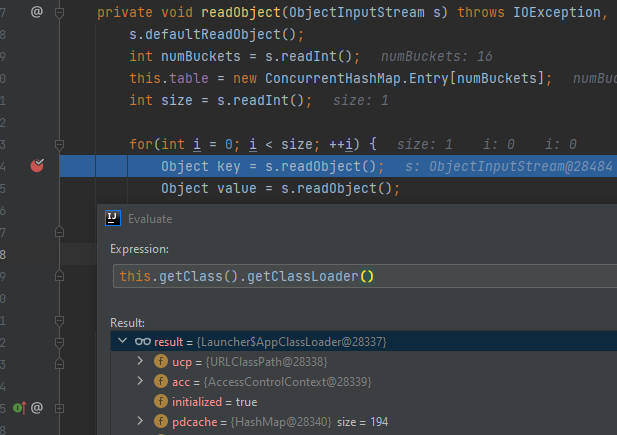Click 'size: 1' hint after the int size line
The image size is (617, 435).
tap(360, 101)
